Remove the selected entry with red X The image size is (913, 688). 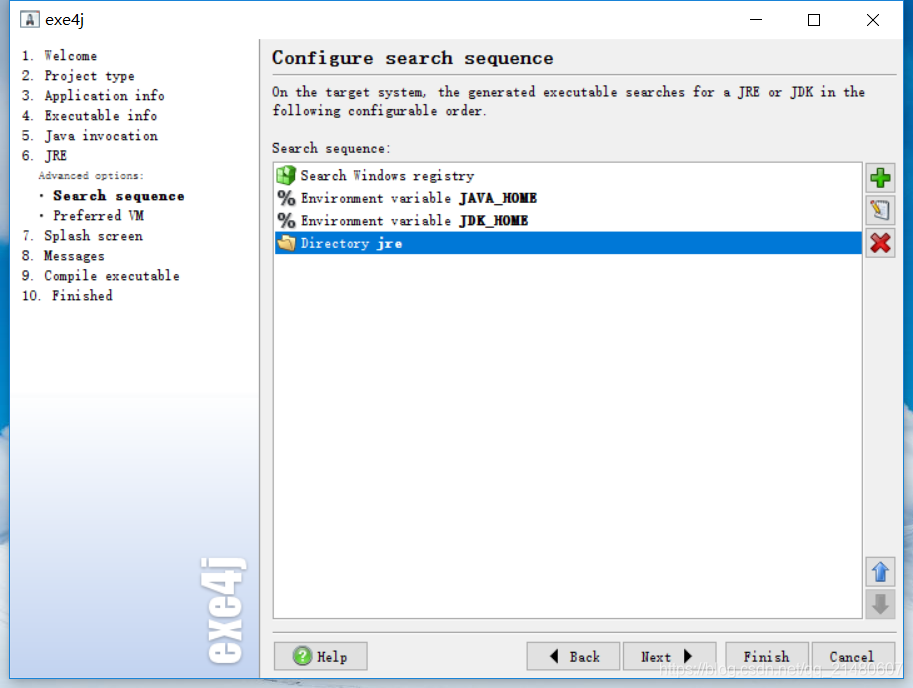tap(880, 243)
